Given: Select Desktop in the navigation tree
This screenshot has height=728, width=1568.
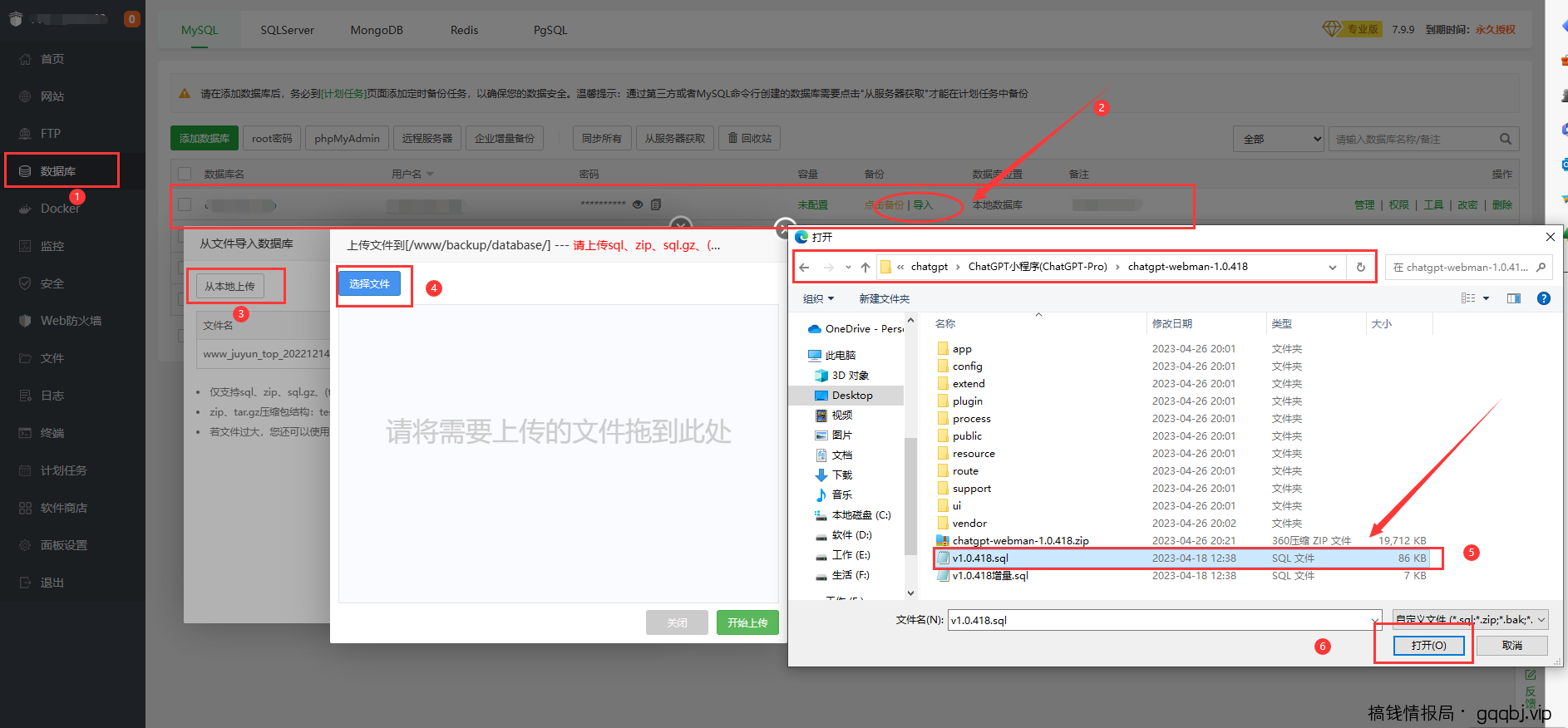Looking at the screenshot, I should [851, 396].
